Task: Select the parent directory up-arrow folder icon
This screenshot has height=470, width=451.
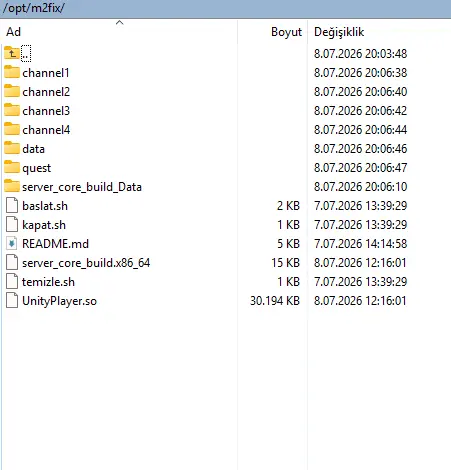Action: pyautogui.click(x=12, y=53)
